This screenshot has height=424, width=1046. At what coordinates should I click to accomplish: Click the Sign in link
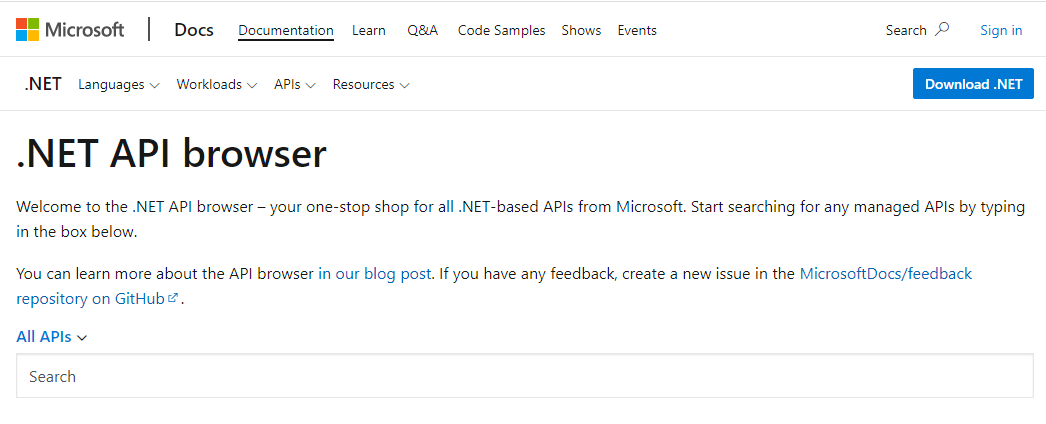pyautogui.click(x=1001, y=30)
